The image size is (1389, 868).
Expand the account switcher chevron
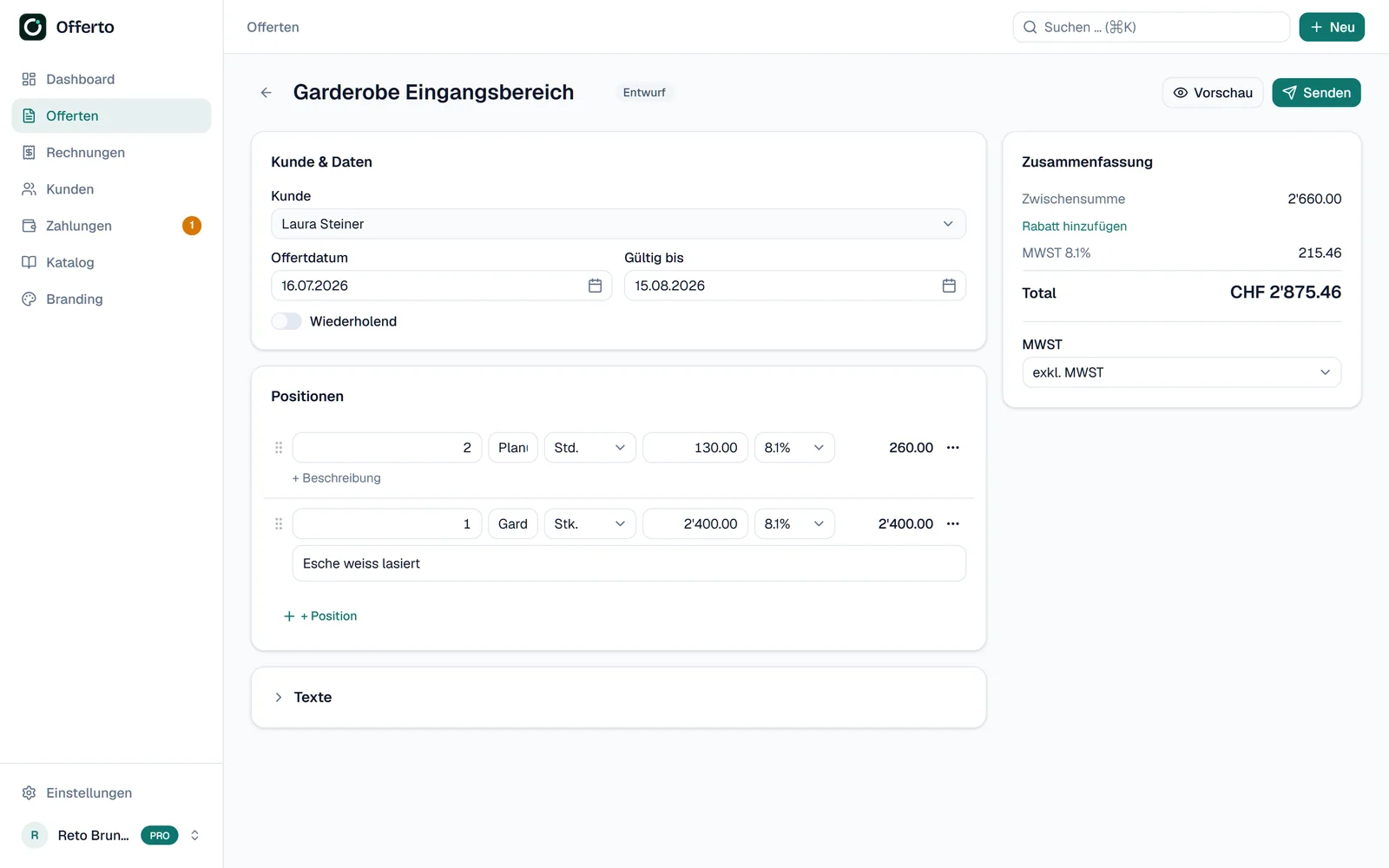pyautogui.click(x=194, y=835)
